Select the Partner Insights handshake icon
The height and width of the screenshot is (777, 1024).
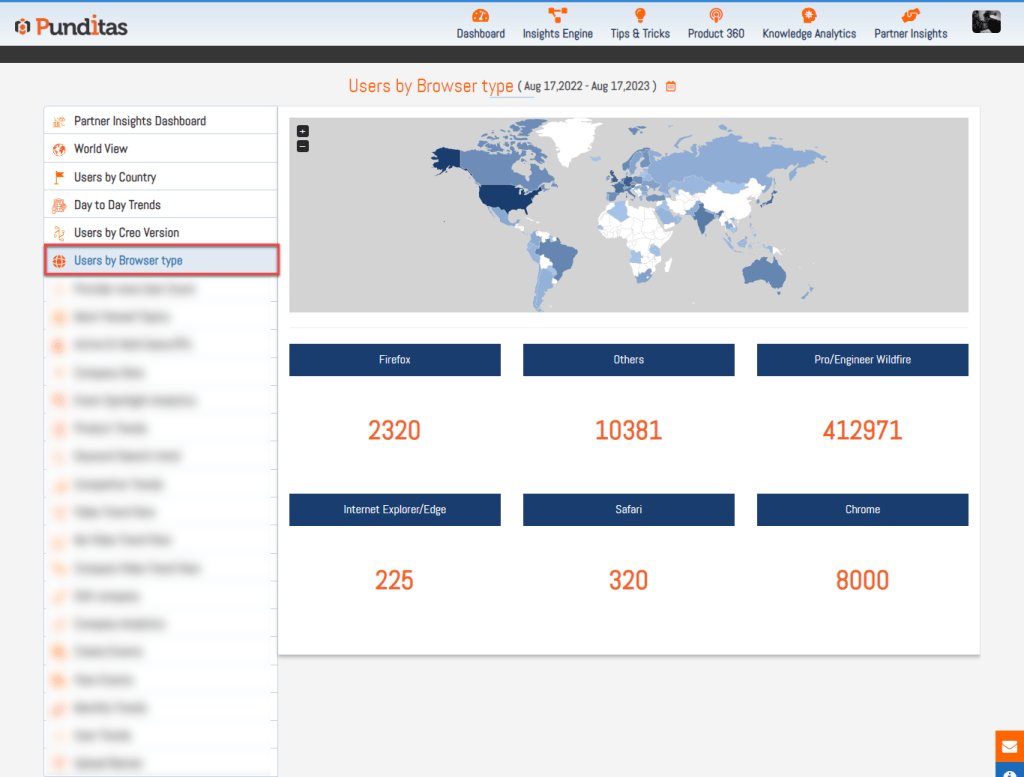(x=910, y=15)
